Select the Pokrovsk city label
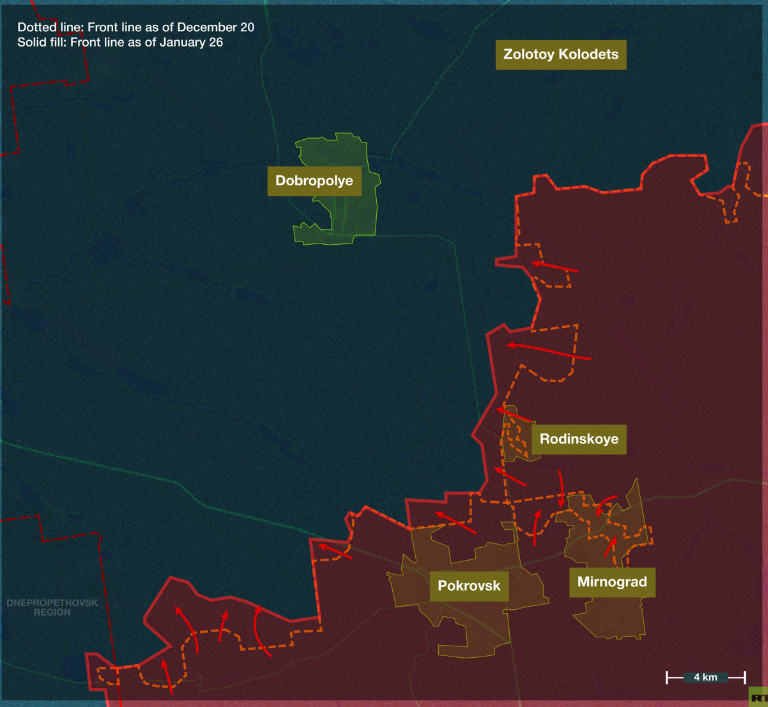The width and height of the screenshot is (768, 707). tap(469, 586)
